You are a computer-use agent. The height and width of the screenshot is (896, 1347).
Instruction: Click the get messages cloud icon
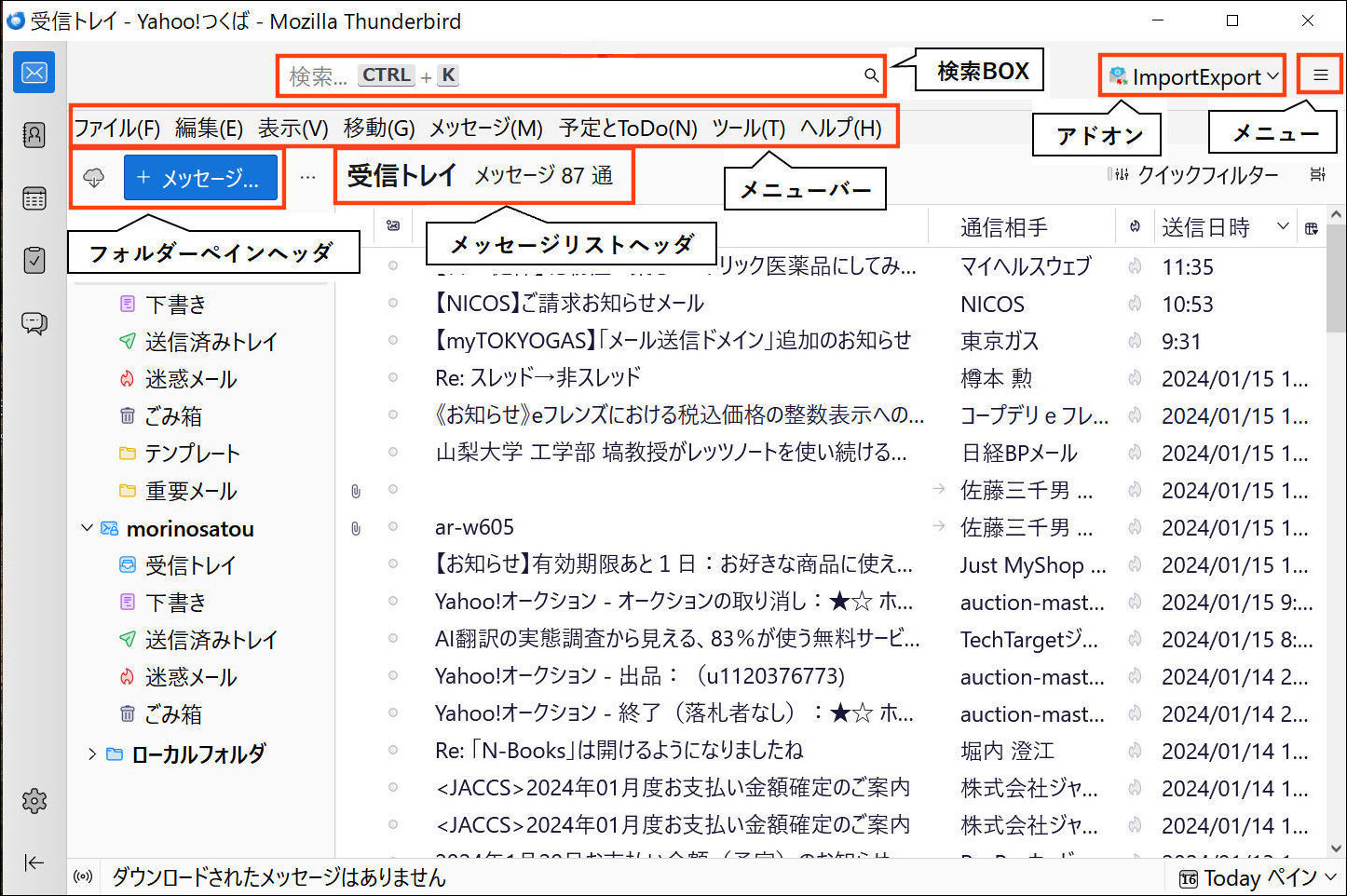tap(94, 177)
